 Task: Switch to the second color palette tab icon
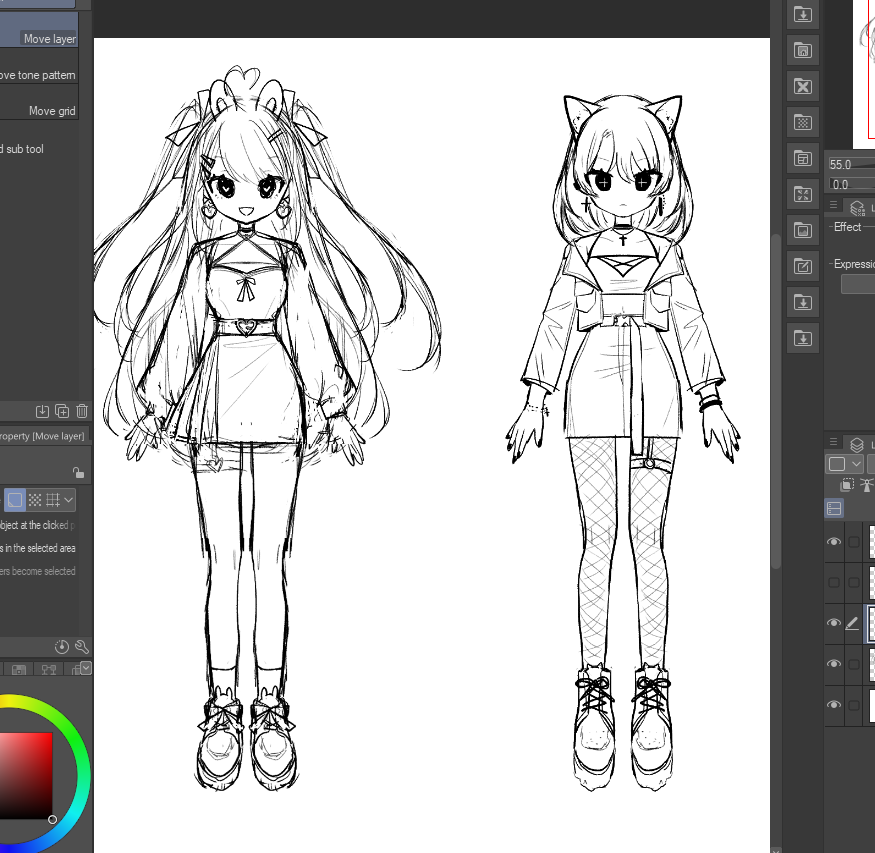tap(49, 669)
